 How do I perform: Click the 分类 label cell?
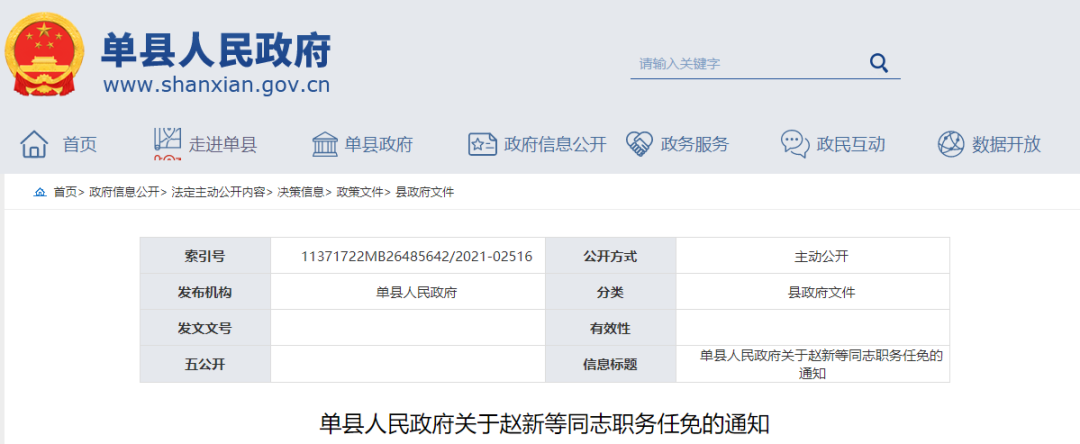tap(610, 292)
